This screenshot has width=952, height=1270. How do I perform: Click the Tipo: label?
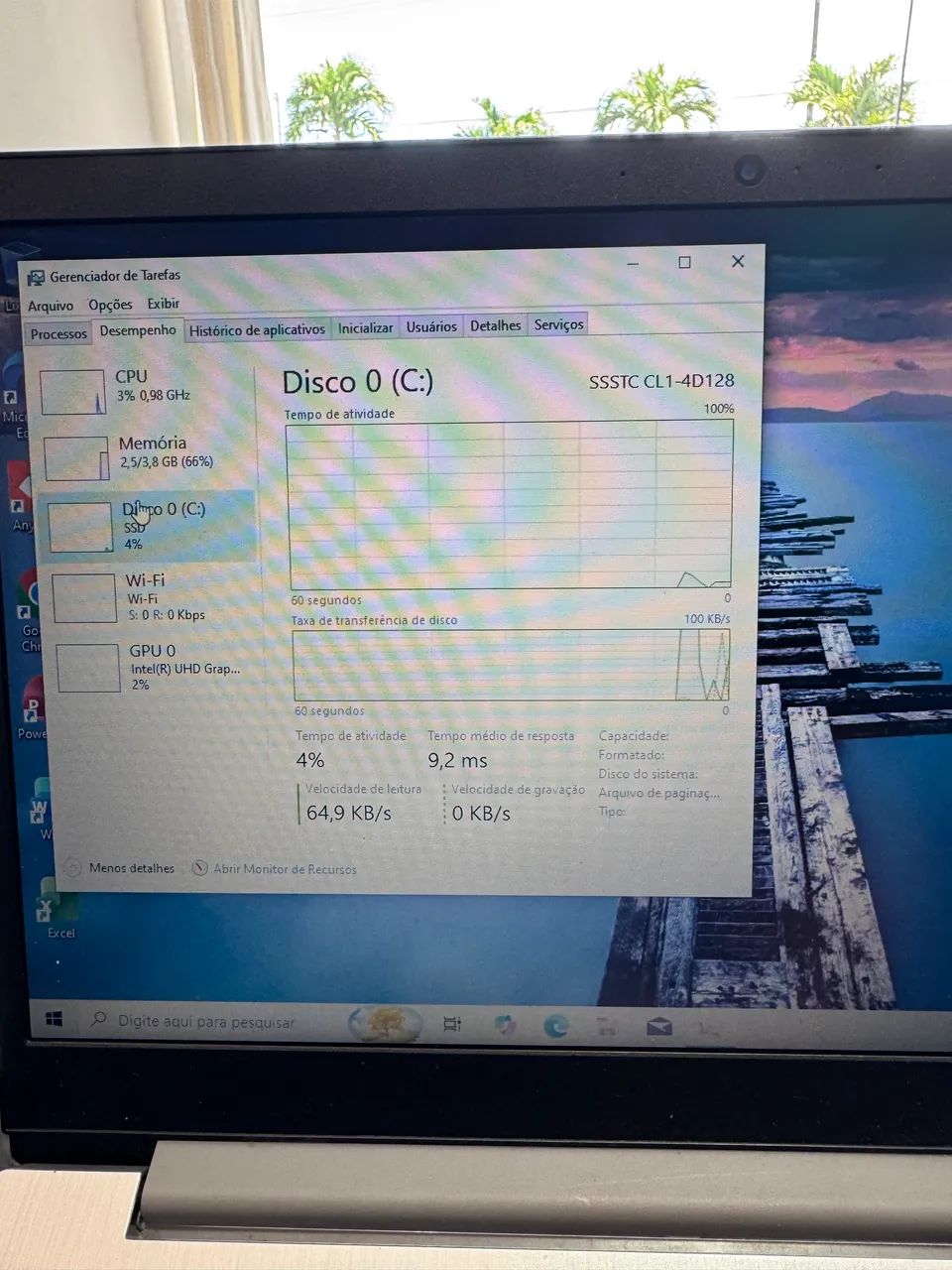(613, 812)
